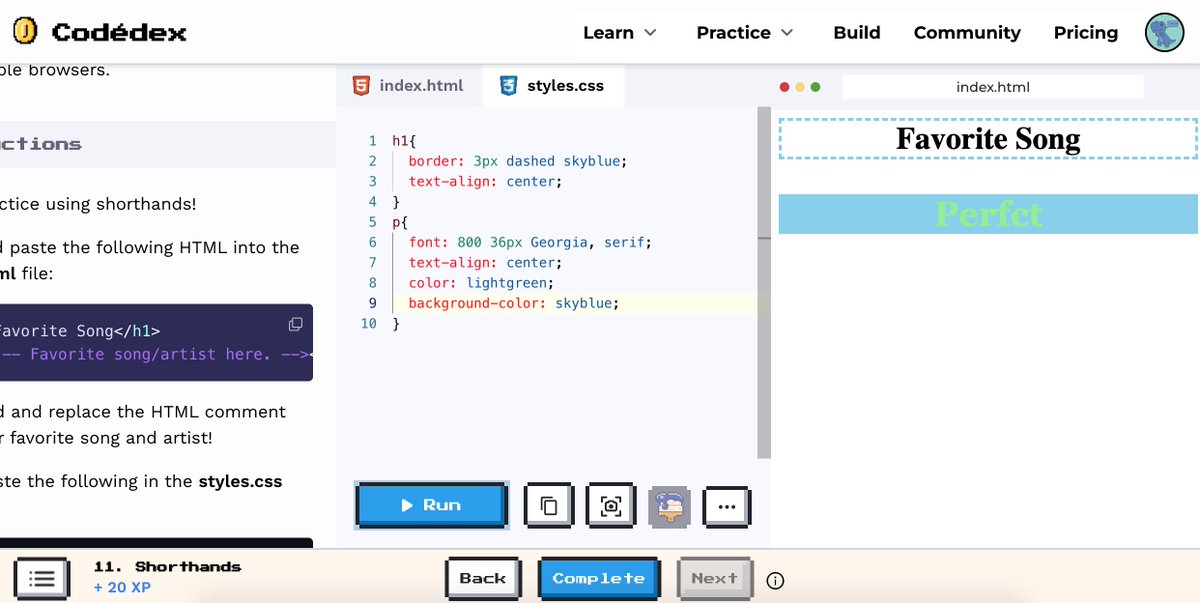Viewport: 1200px width, 603px height.
Task: Click the CSS3 icon on styles.css tab
Action: point(508,86)
